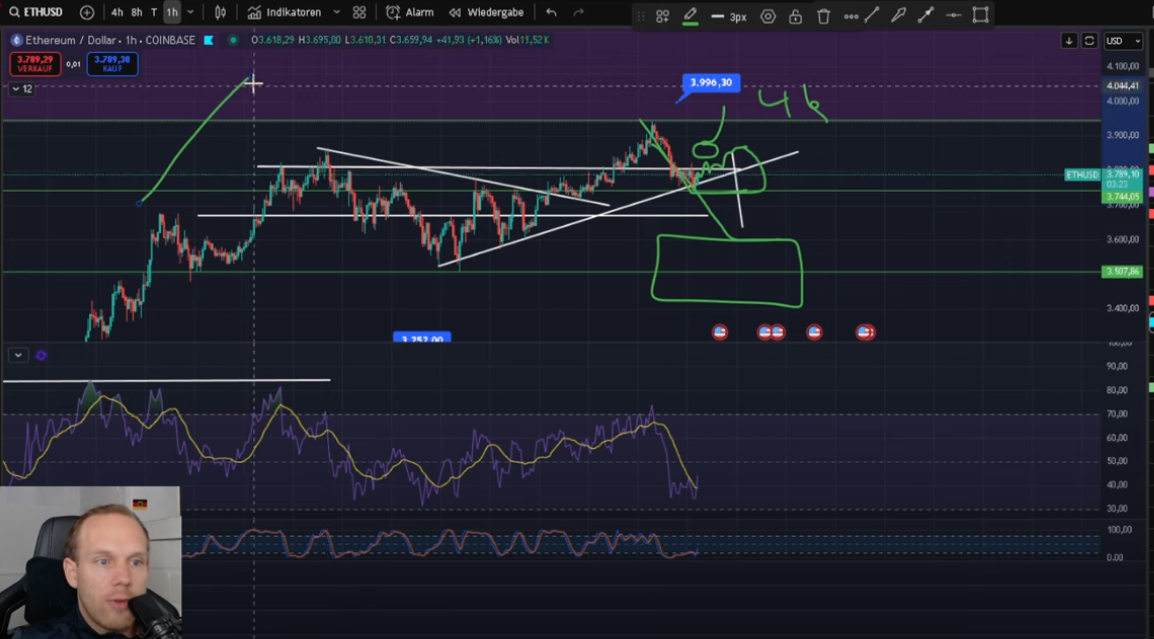Viewport: 1154px width, 639px height.
Task: Click the Ethereum coin logo in chart legend
Action: coord(16,40)
